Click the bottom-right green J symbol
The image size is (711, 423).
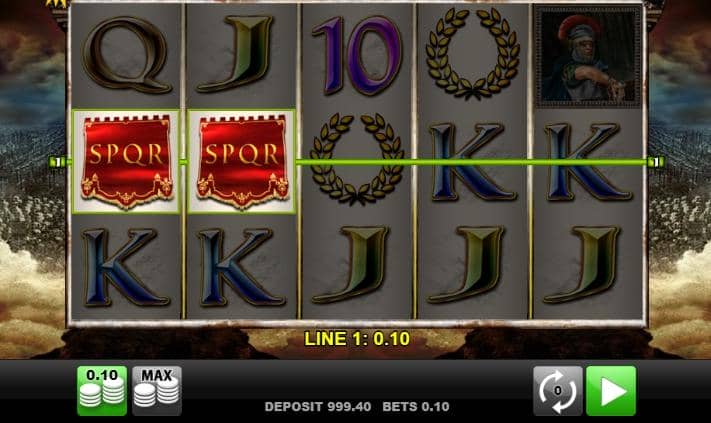(582, 265)
